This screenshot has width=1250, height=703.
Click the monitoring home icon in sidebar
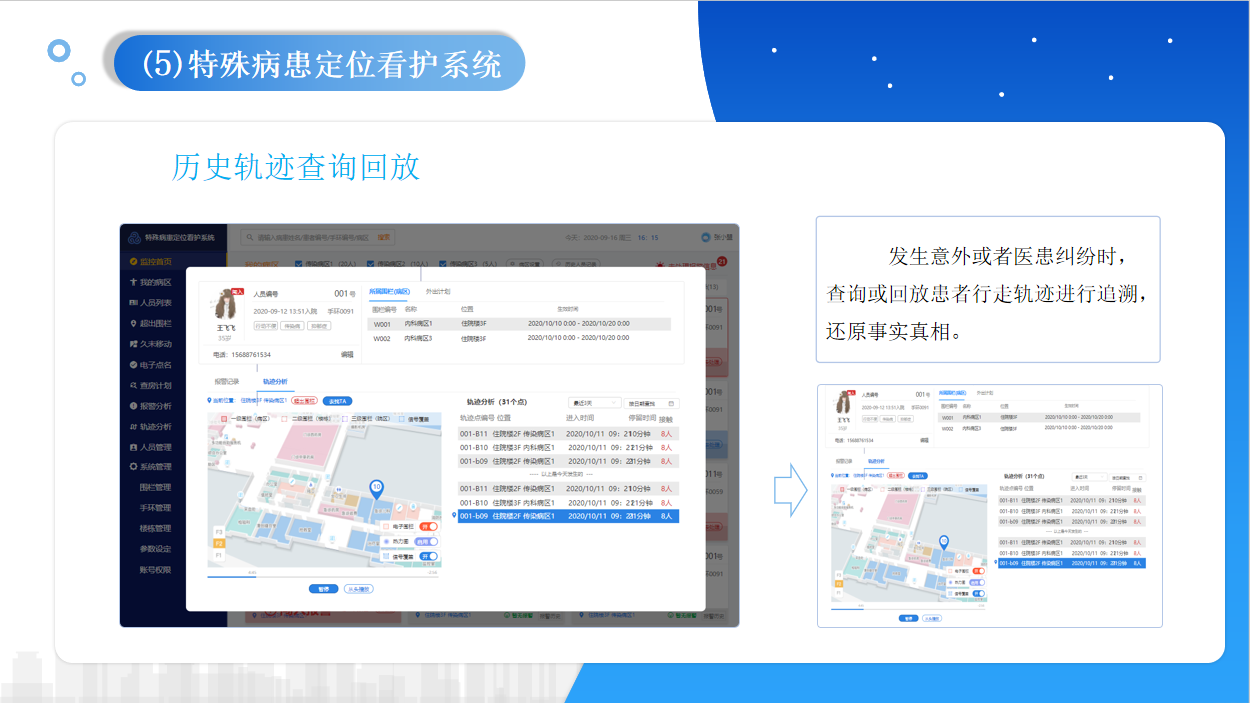tap(133, 262)
